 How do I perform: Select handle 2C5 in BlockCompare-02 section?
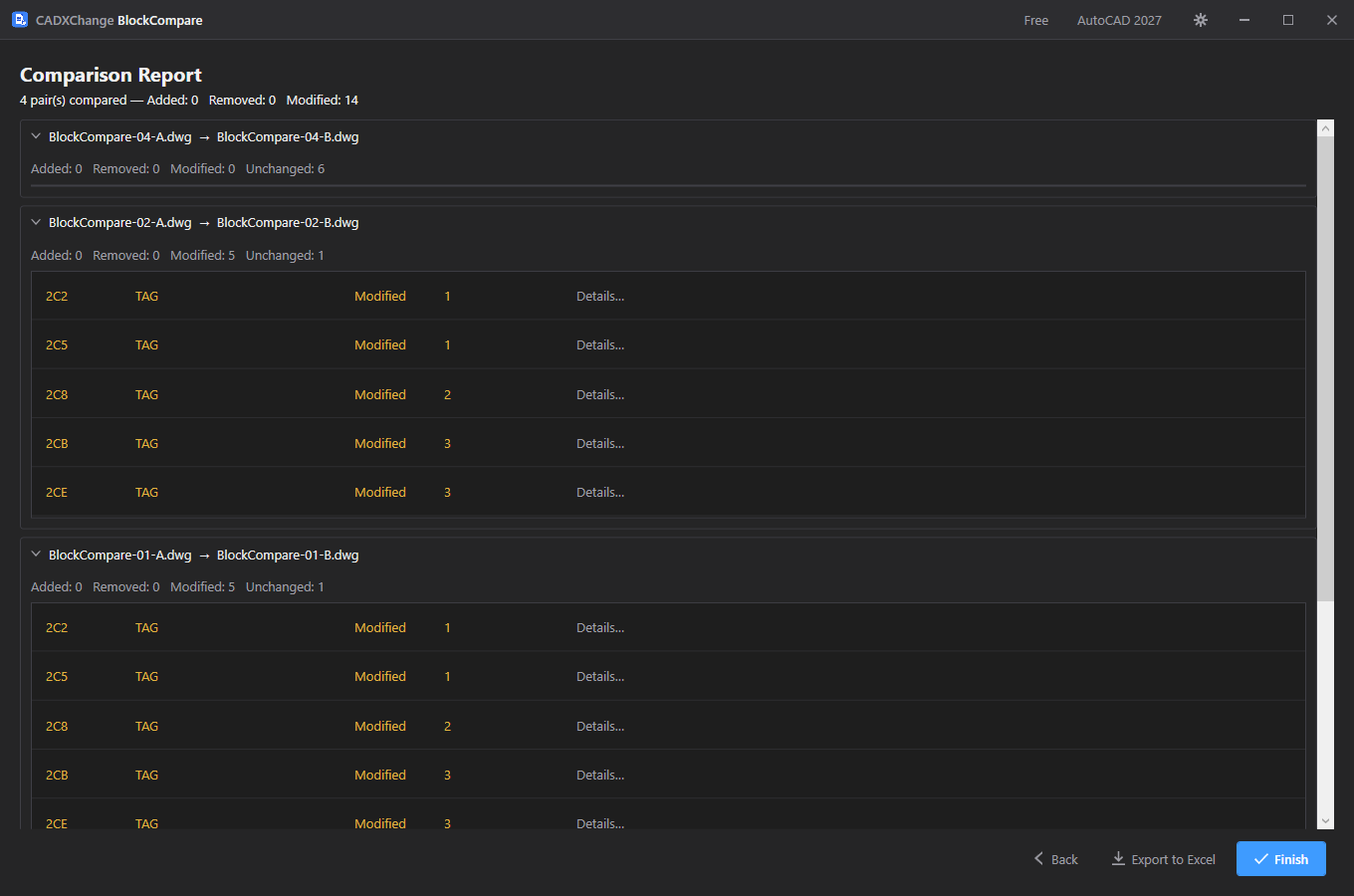(x=57, y=344)
